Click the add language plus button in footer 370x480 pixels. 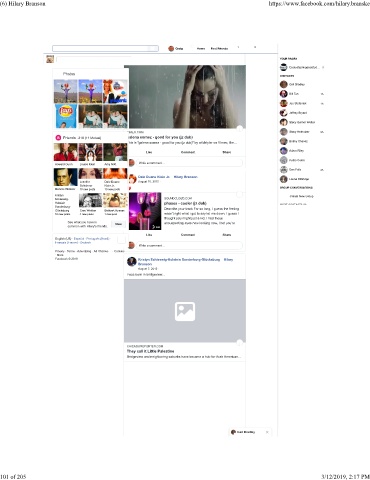click(122, 240)
